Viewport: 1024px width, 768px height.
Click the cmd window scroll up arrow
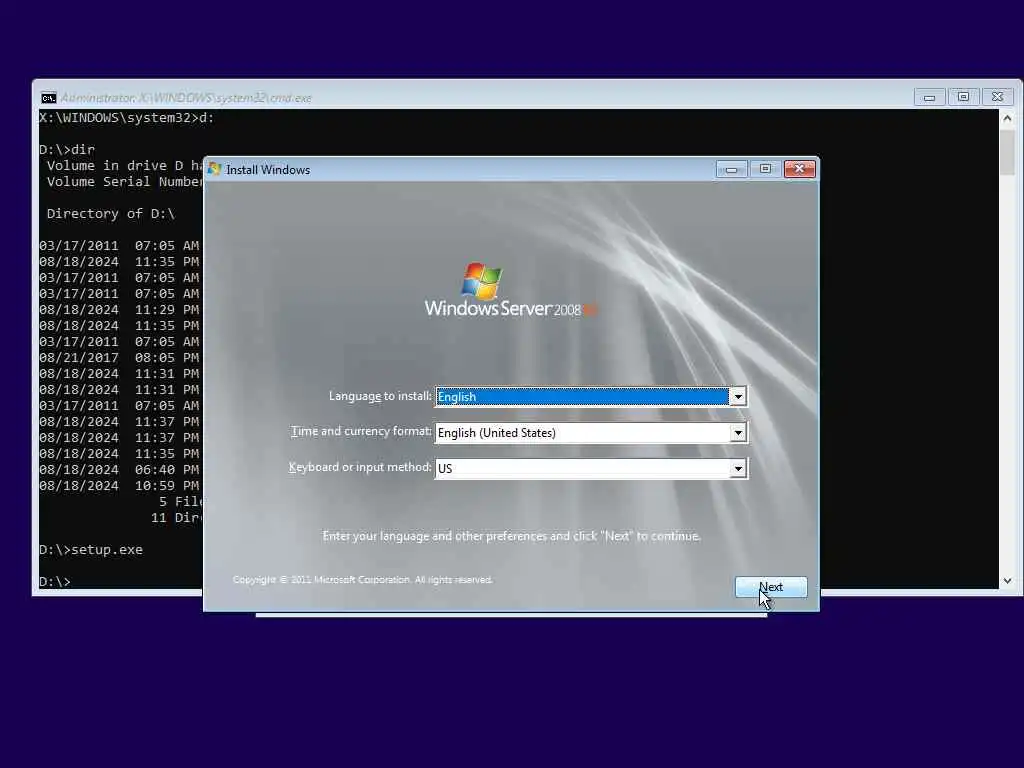1007,118
